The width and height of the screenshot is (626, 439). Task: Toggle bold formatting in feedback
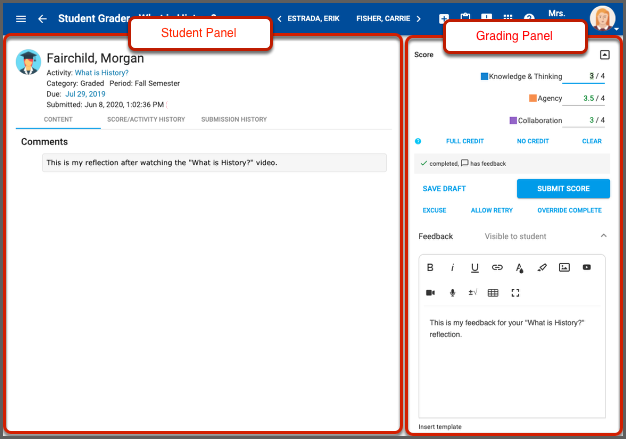430,267
